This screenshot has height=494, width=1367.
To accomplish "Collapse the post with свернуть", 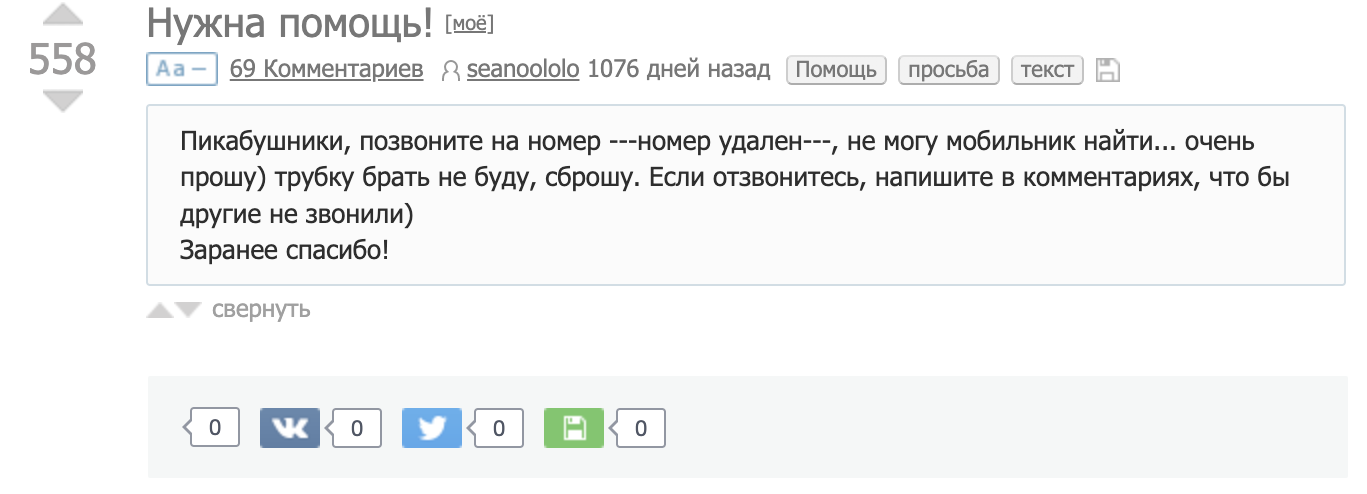I will coord(261,309).
